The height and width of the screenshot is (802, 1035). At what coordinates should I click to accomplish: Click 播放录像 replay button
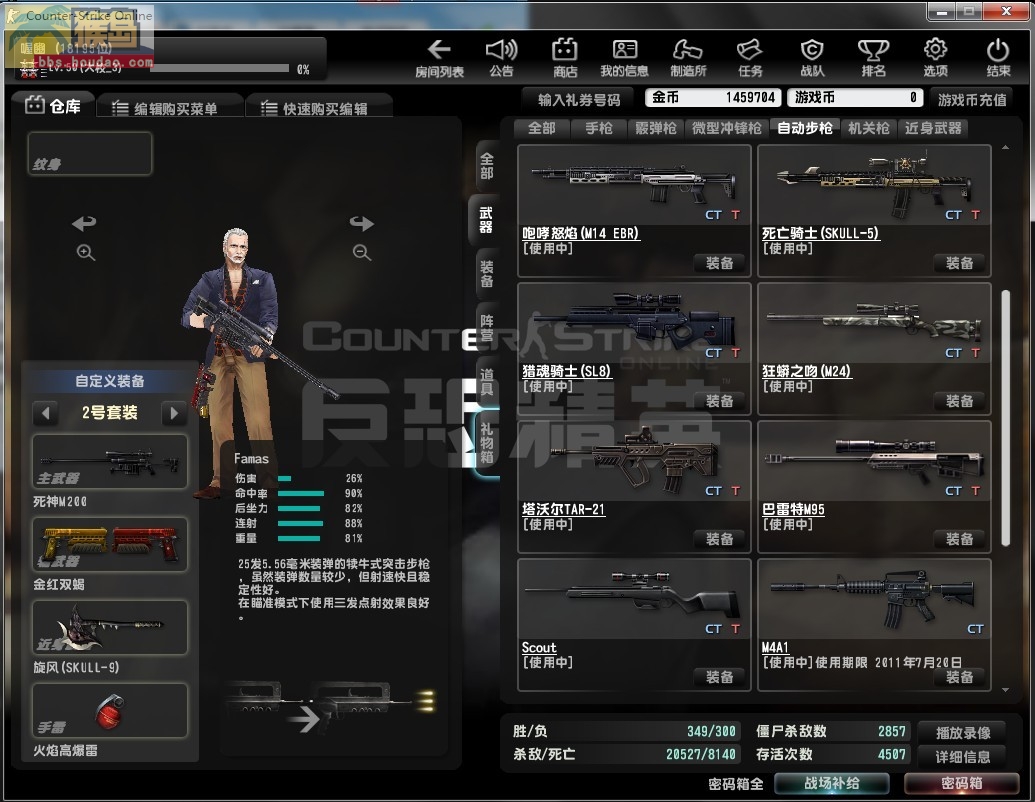(x=962, y=733)
